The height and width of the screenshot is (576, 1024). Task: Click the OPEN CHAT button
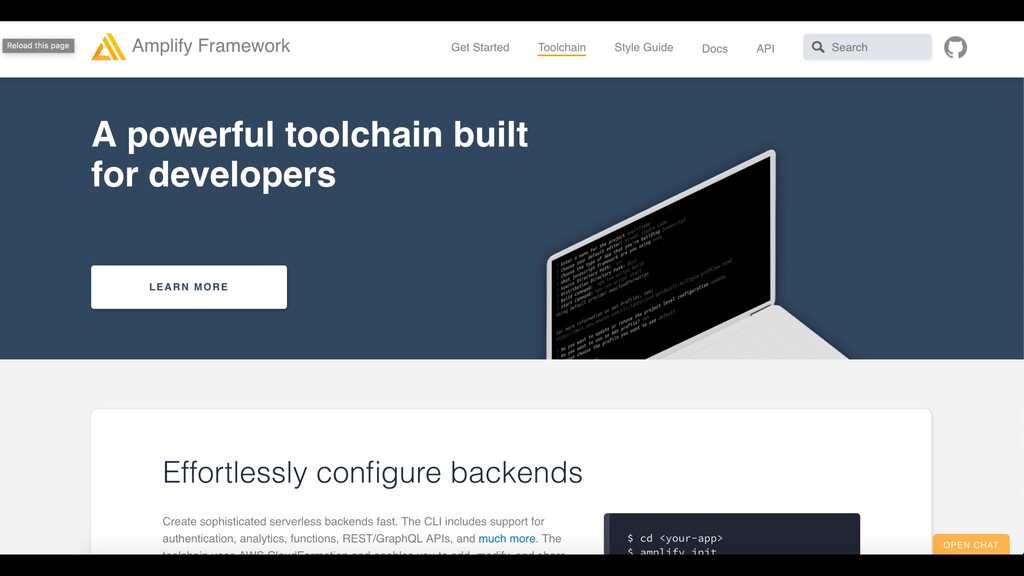click(970, 545)
